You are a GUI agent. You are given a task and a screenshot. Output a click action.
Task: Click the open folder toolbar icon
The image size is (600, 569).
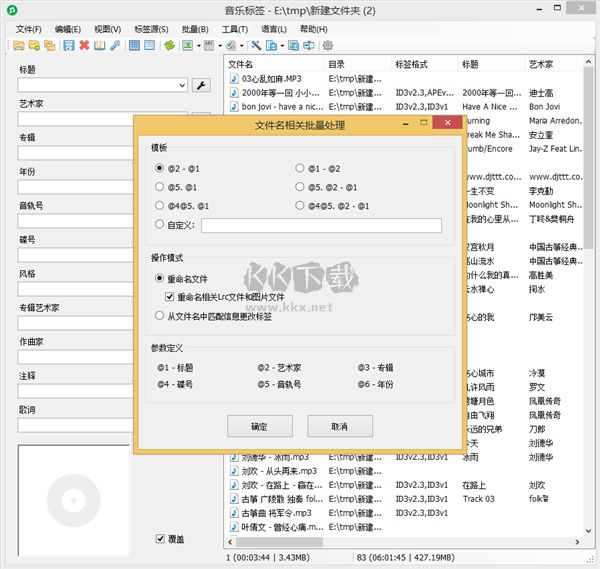(x=18, y=46)
